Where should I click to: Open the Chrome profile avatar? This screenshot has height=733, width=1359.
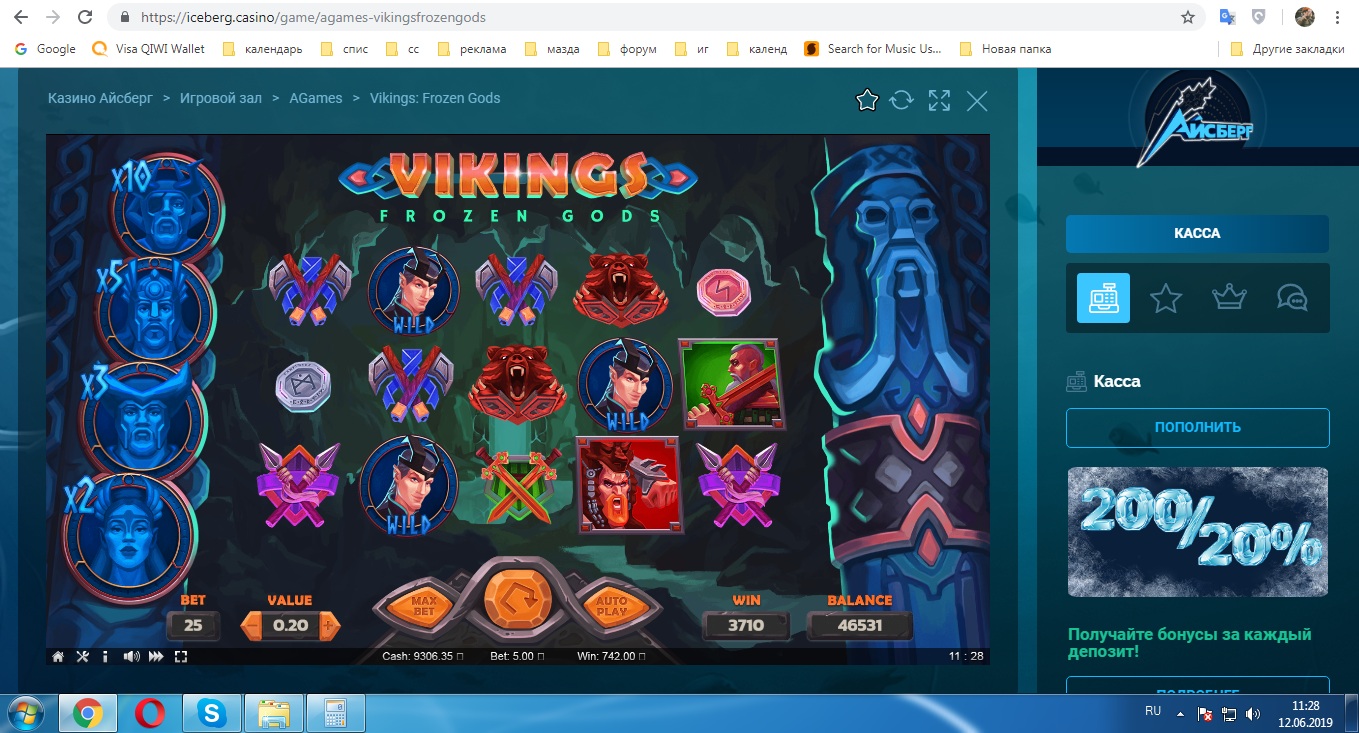tap(1304, 17)
